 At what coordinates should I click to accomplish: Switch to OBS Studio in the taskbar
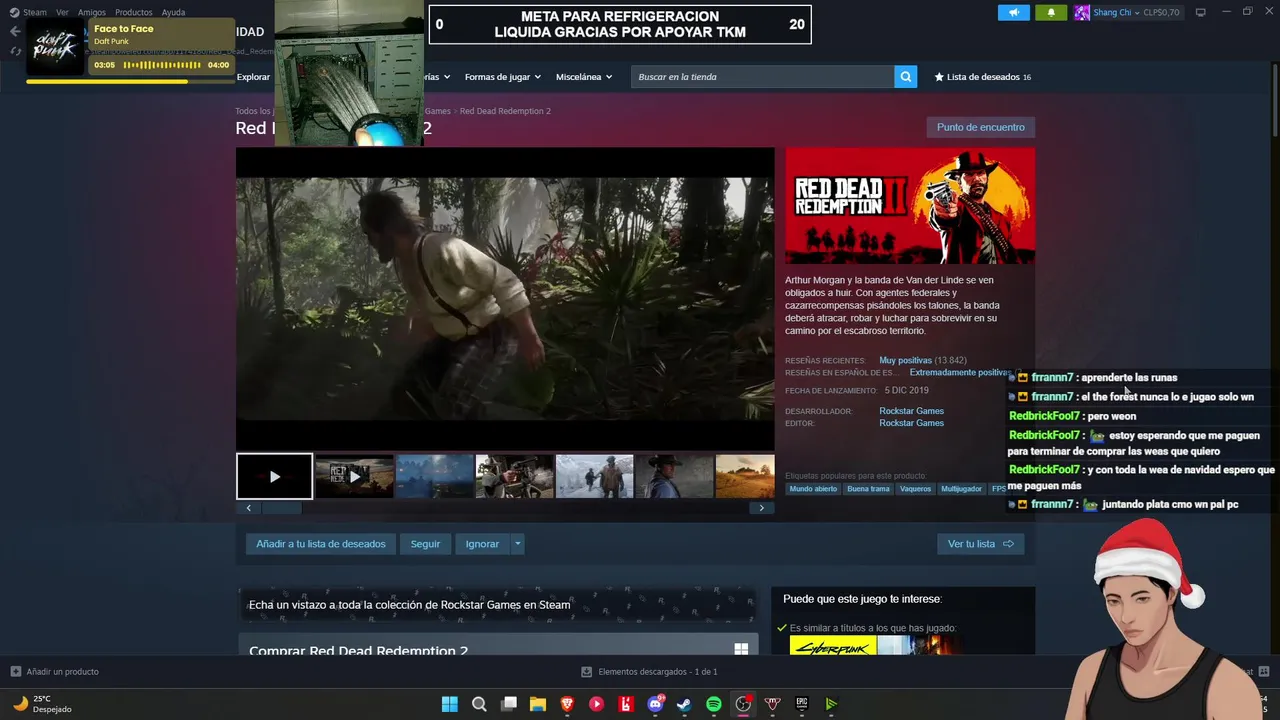point(743,704)
